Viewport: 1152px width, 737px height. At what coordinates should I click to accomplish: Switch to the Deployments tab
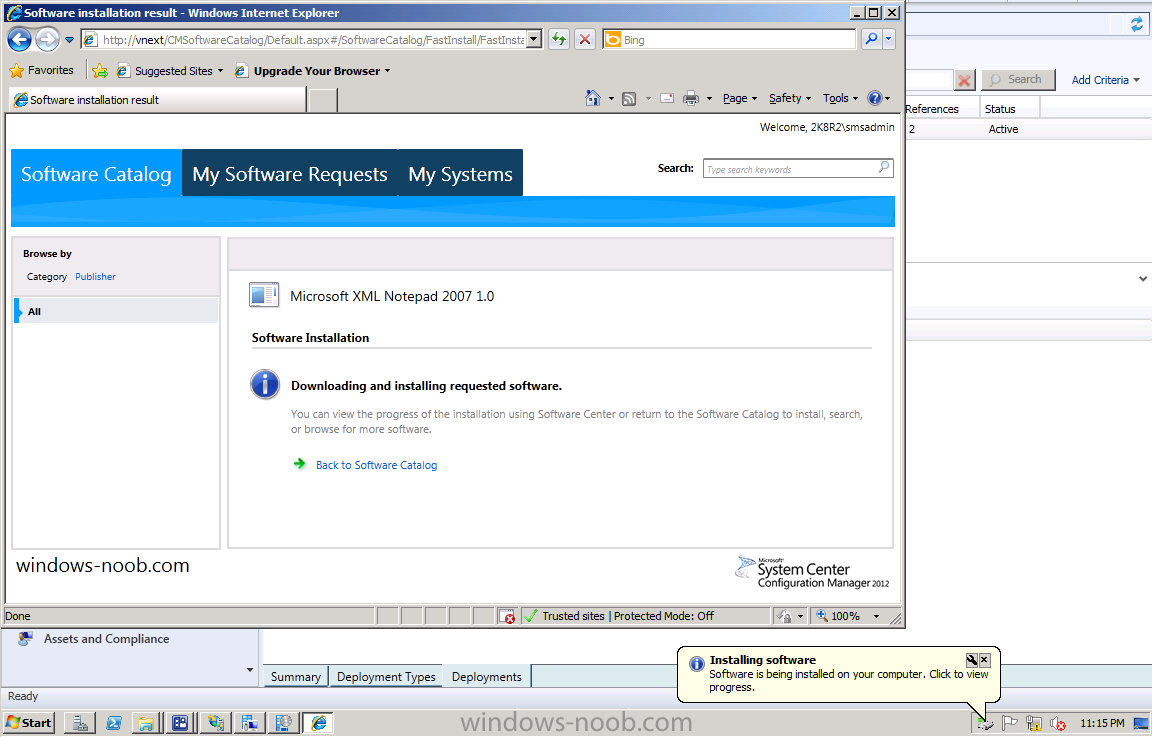[x=486, y=677]
